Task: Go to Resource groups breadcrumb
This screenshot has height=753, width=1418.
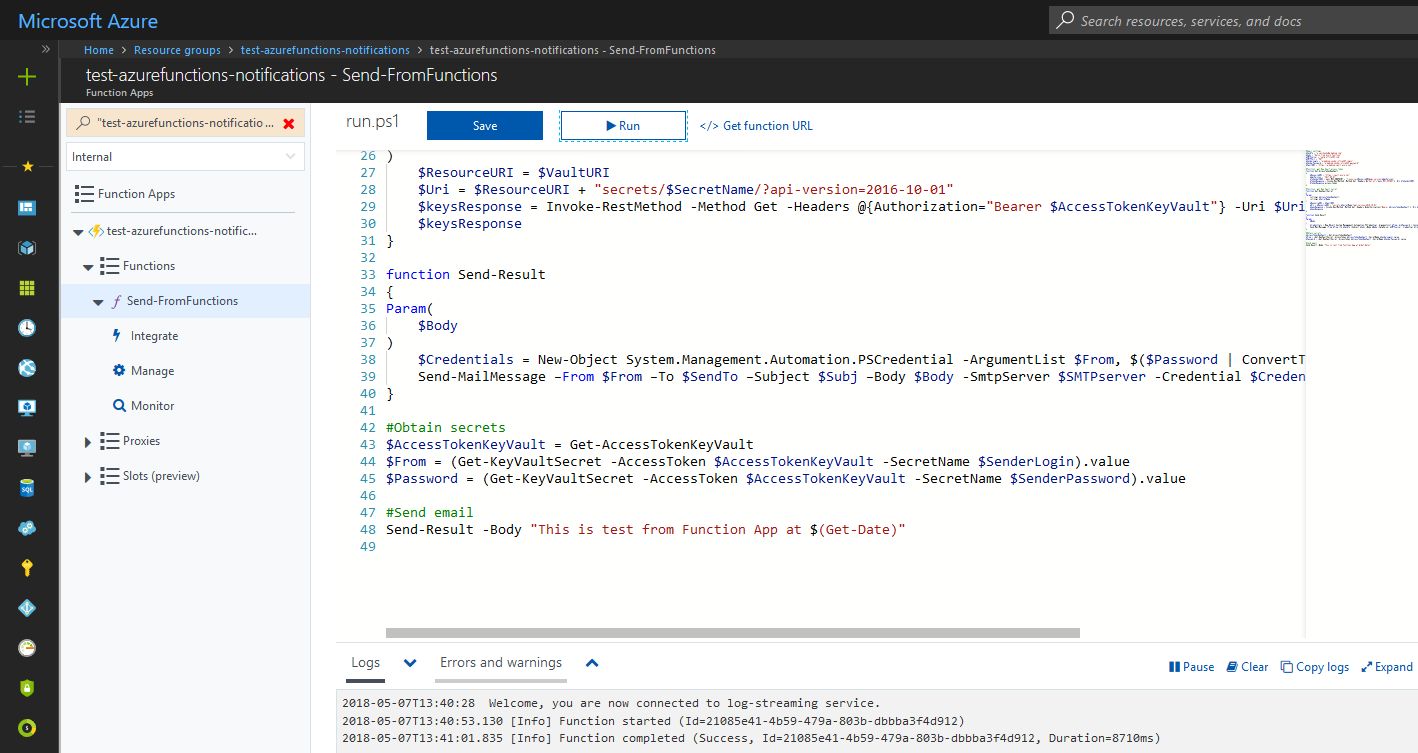Action: [x=177, y=50]
